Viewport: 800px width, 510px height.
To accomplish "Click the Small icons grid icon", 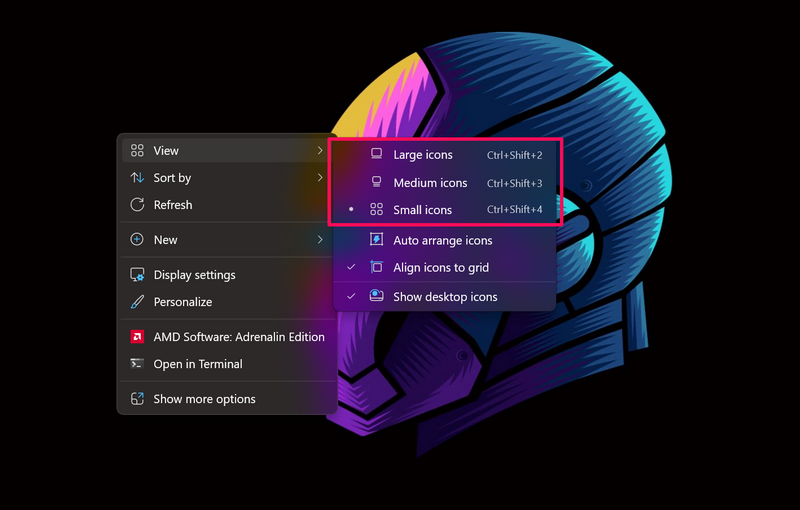I will point(377,210).
